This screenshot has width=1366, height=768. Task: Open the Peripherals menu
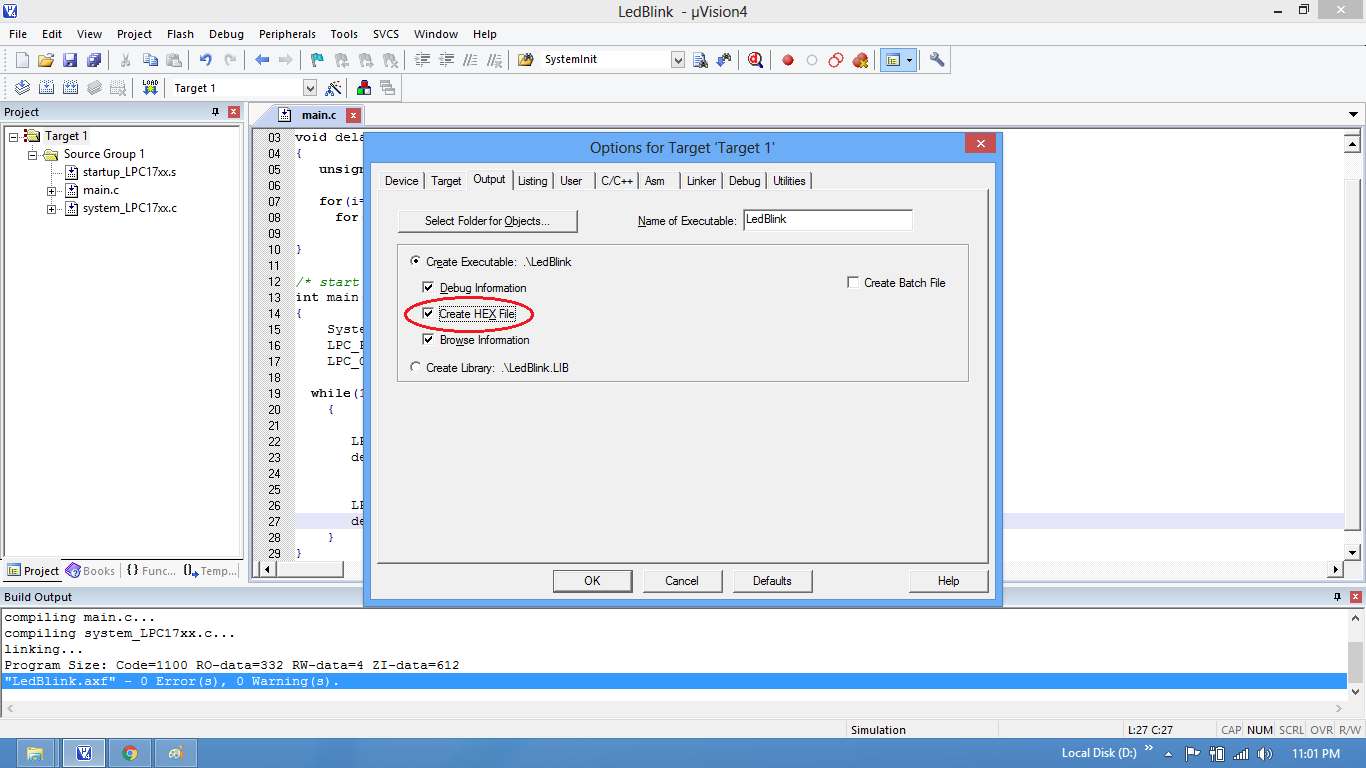click(x=287, y=34)
